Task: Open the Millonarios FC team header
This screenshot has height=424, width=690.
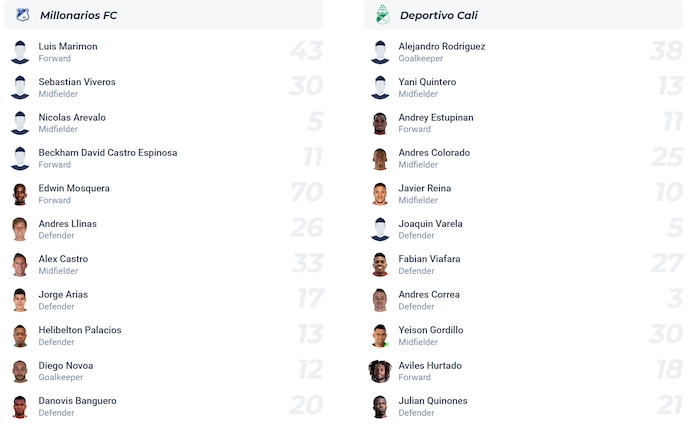Action: pyautogui.click(x=78, y=15)
